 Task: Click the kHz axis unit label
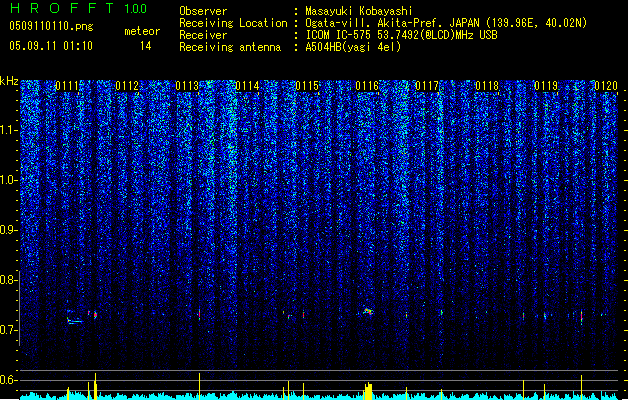point(9,81)
